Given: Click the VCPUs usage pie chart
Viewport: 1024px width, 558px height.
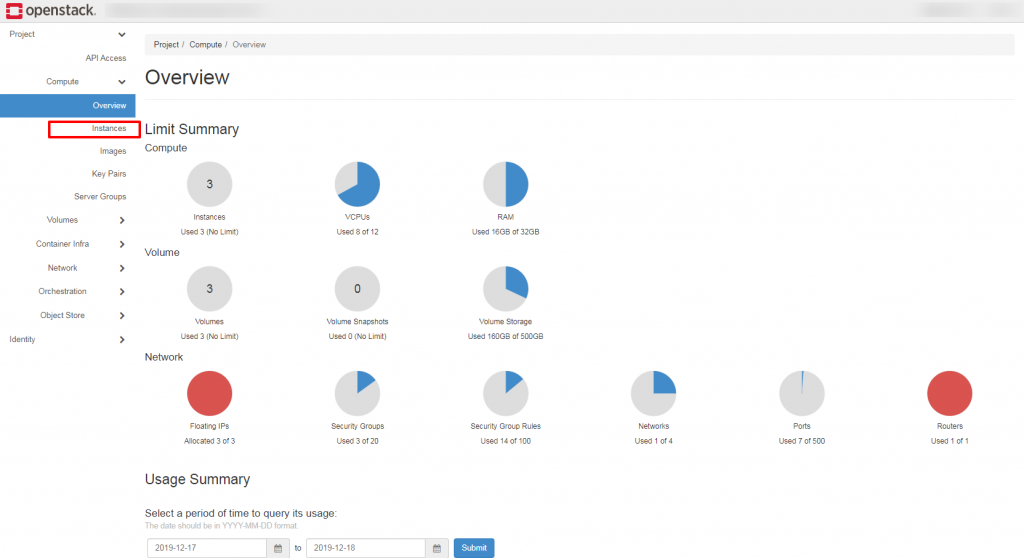Looking at the screenshot, I should point(357,184).
